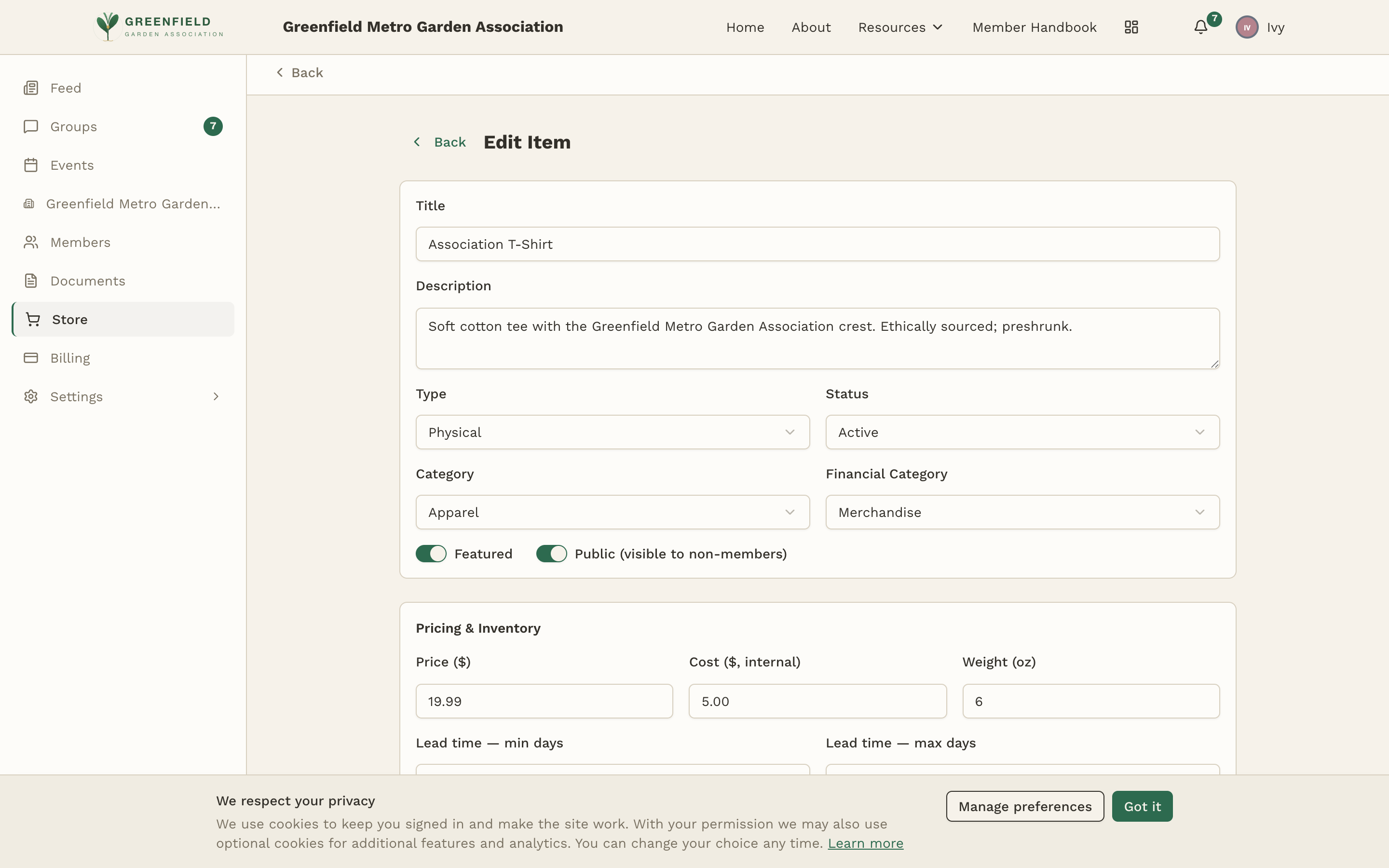
Task: Select Events in the sidebar
Action: pyautogui.click(x=123, y=165)
